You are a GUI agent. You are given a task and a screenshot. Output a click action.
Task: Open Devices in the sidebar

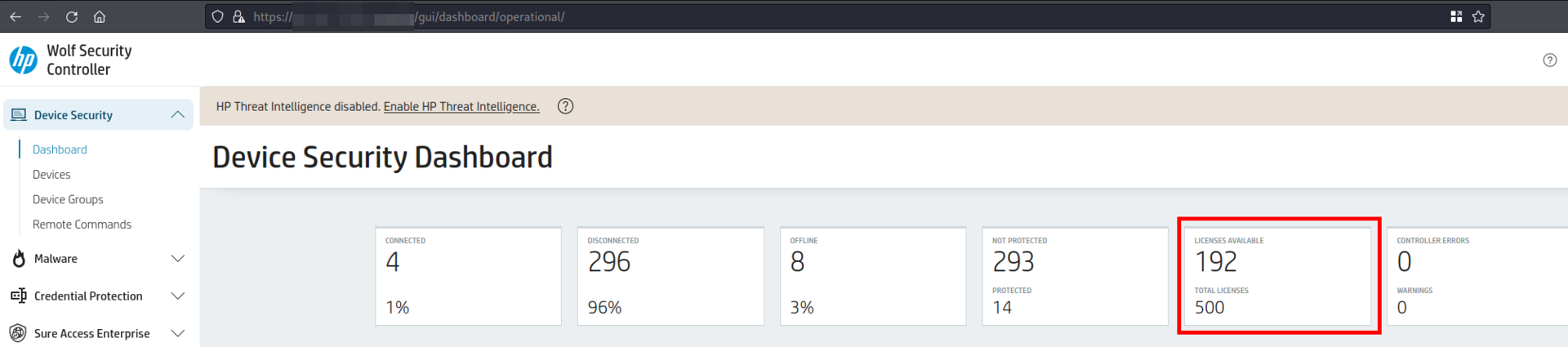[x=51, y=175]
